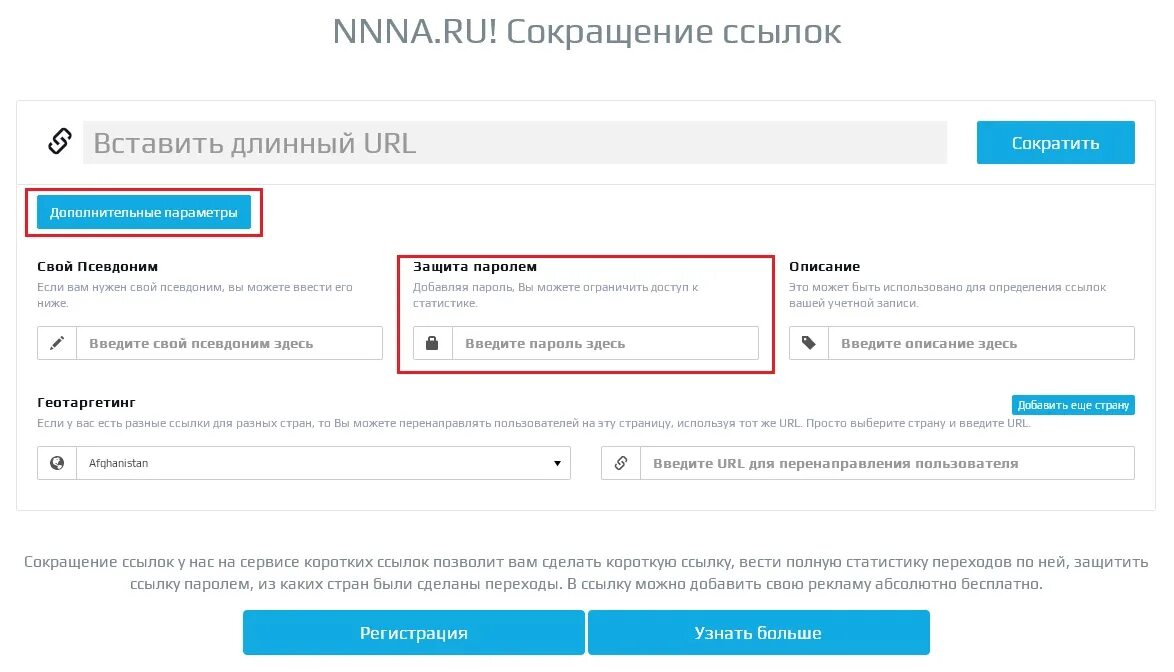Click Добавить еще страну button
Image resolution: width=1174 pixels, height=672 pixels.
click(1073, 405)
